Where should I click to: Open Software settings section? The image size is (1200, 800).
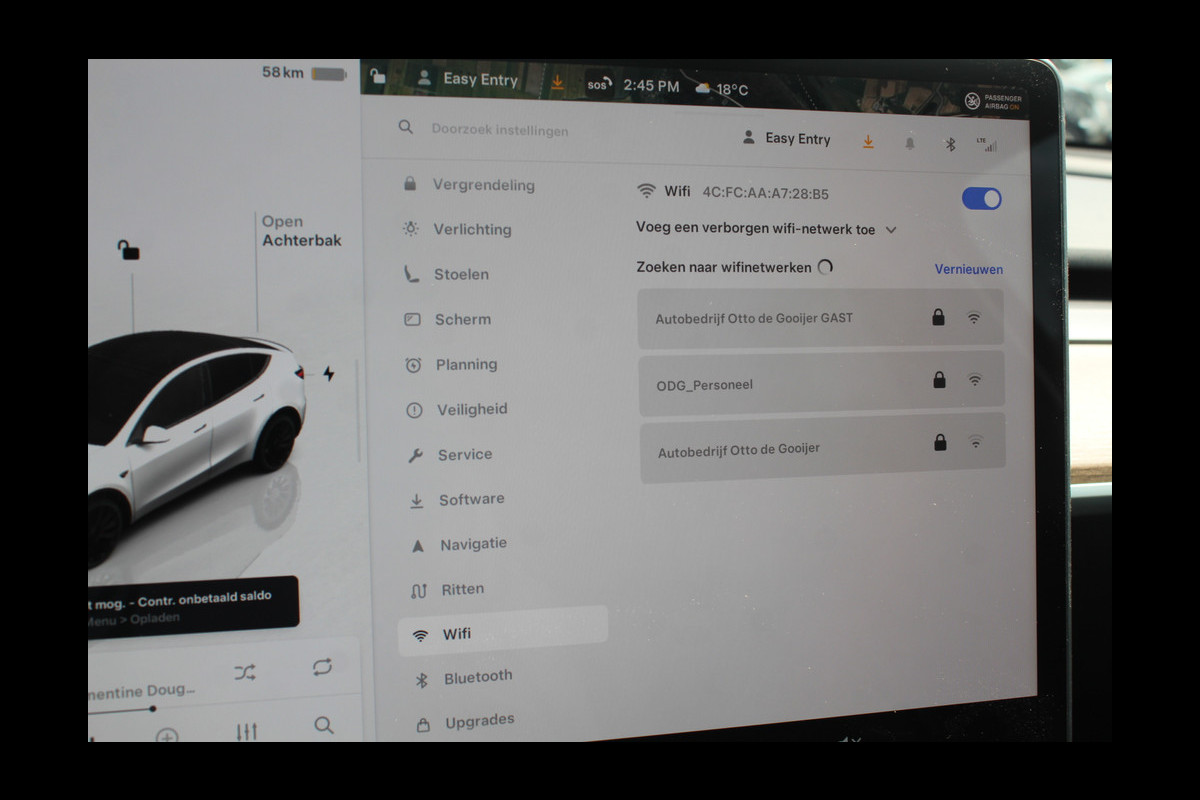pos(471,500)
